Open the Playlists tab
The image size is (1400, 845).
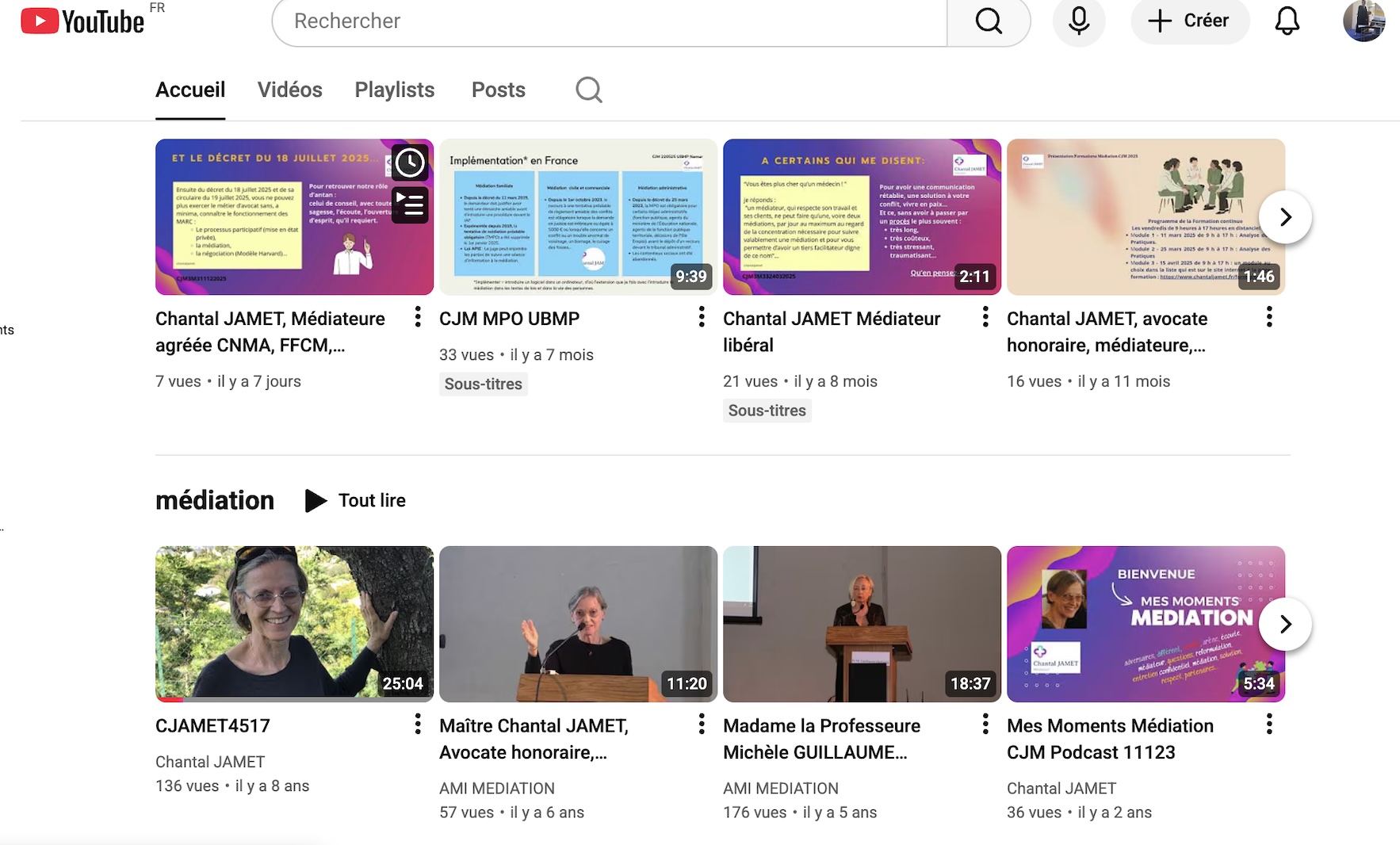click(x=394, y=90)
